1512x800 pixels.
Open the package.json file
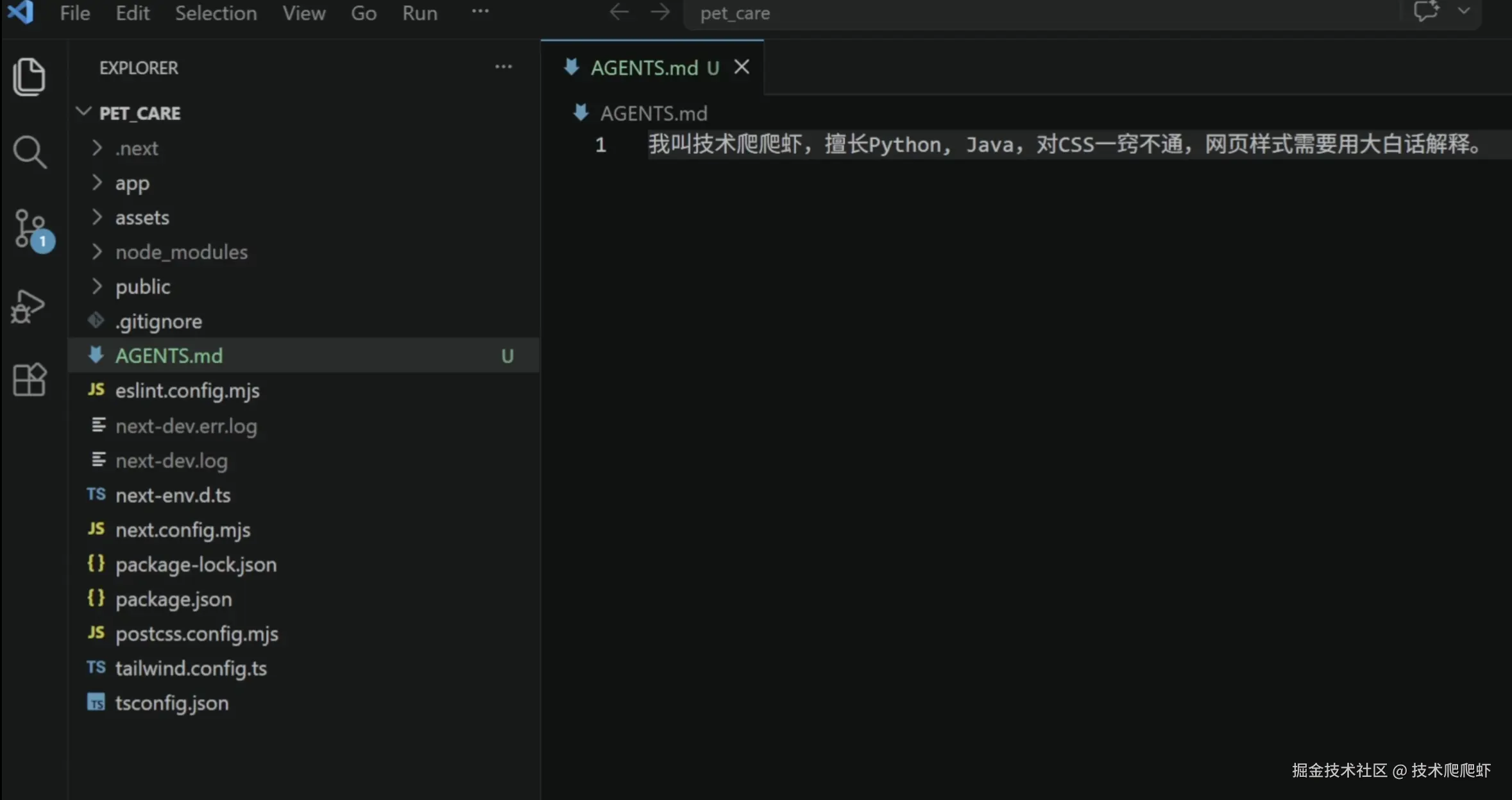[x=173, y=599]
